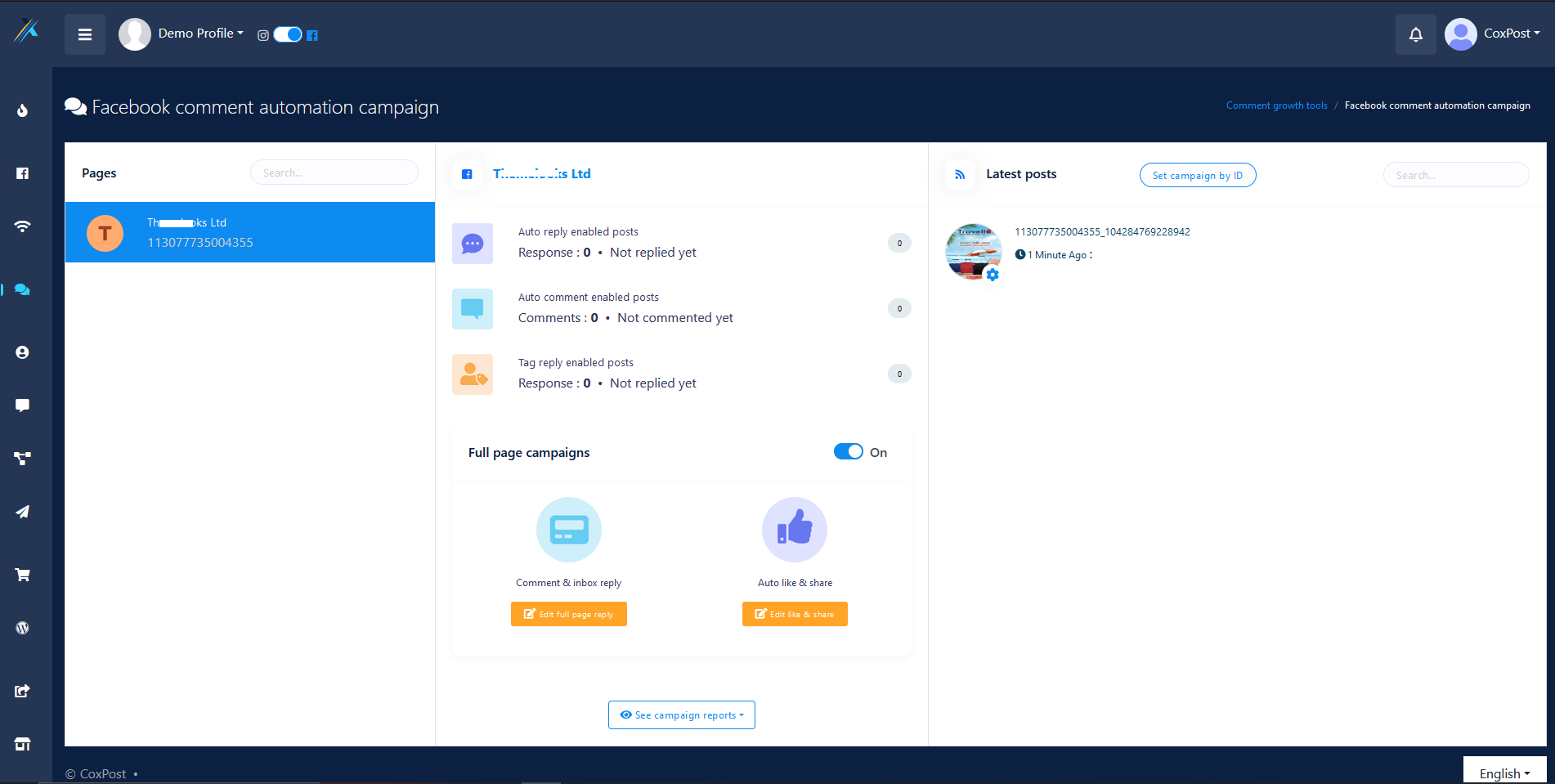The width and height of the screenshot is (1555, 784).
Task: Click the Pages search field
Action: (x=334, y=173)
